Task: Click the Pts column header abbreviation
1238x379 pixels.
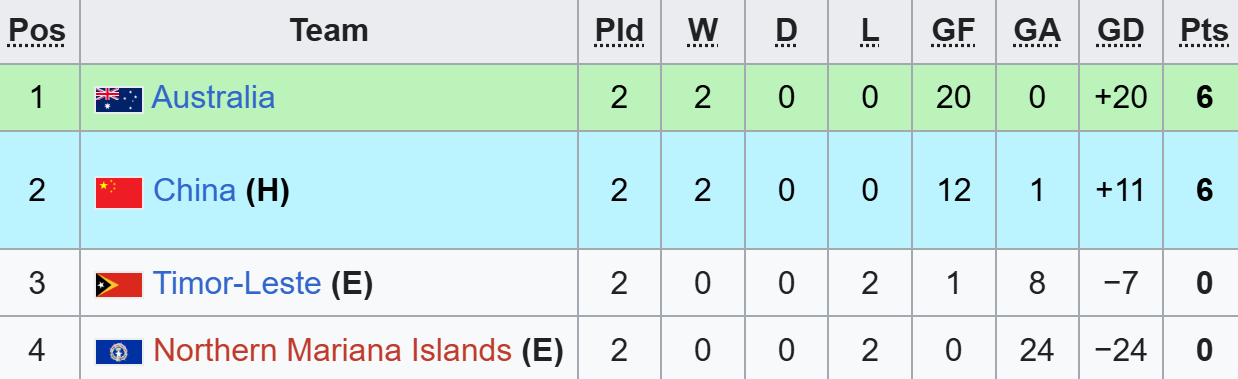Action: tap(1204, 31)
